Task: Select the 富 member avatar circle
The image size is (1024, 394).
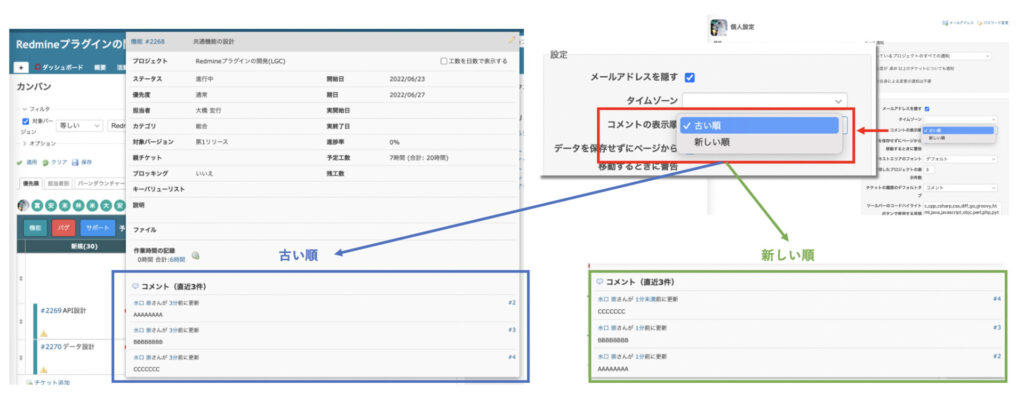Action: click(x=38, y=205)
